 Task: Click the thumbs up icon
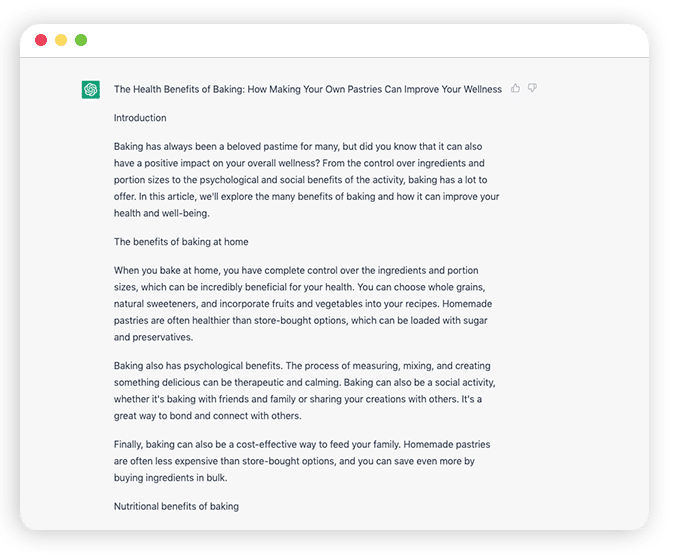[515, 89]
